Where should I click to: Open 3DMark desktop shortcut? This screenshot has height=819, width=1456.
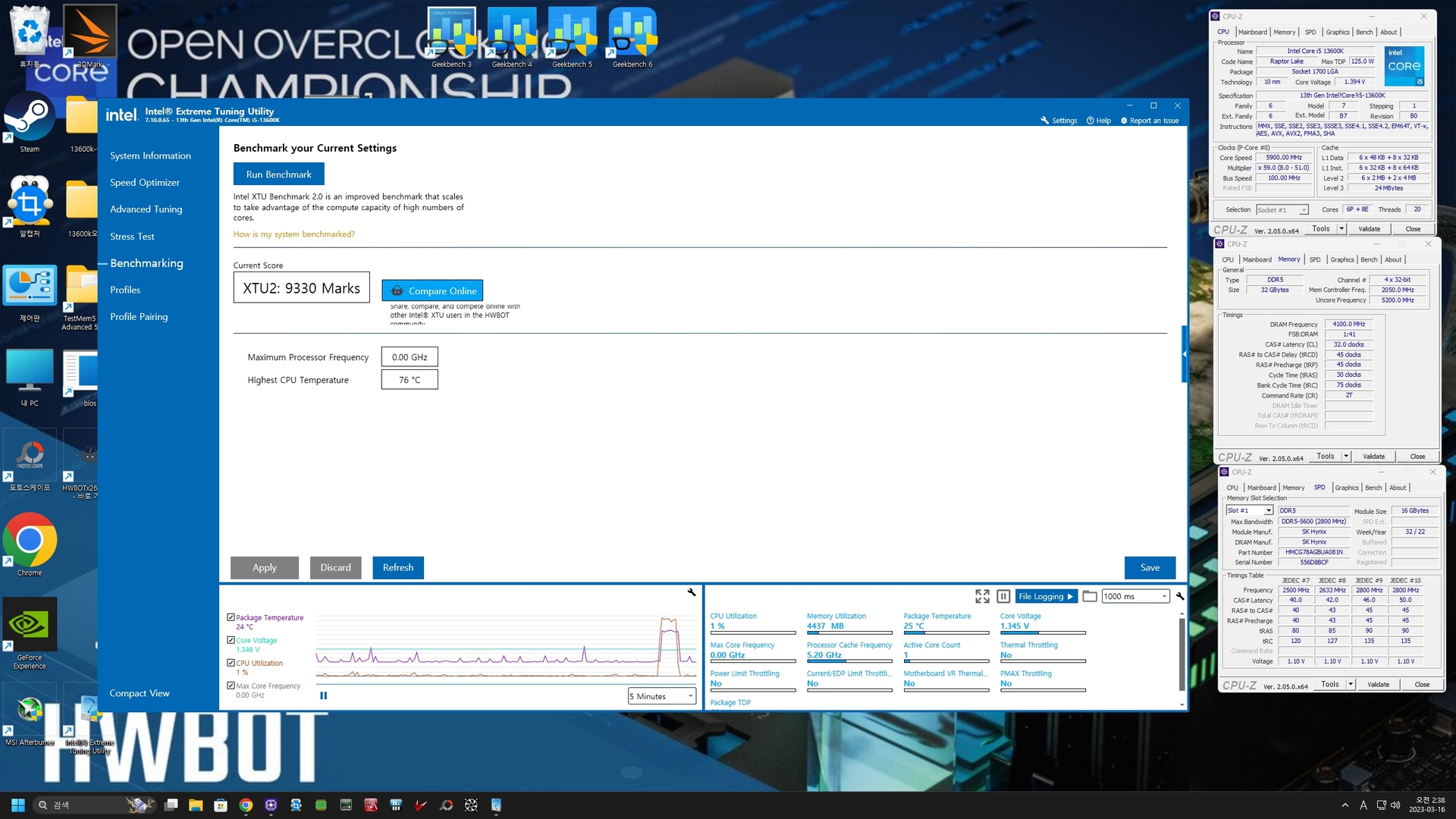tap(89, 37)
